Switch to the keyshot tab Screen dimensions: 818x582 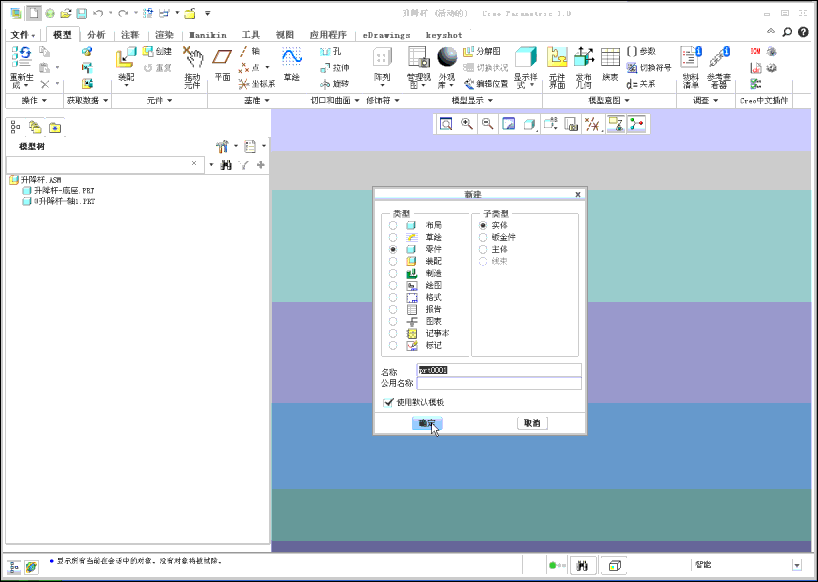(444, 35)
